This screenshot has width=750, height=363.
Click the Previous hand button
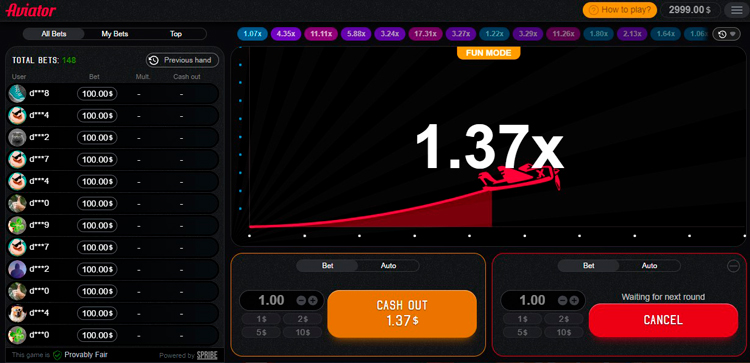point(182,60)
